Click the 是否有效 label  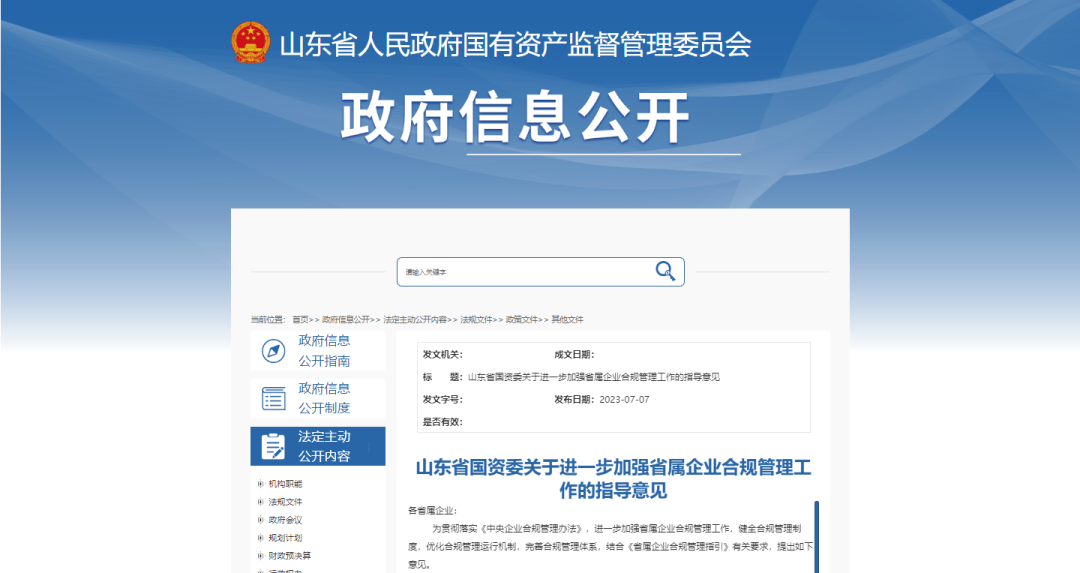coord(442,421)
